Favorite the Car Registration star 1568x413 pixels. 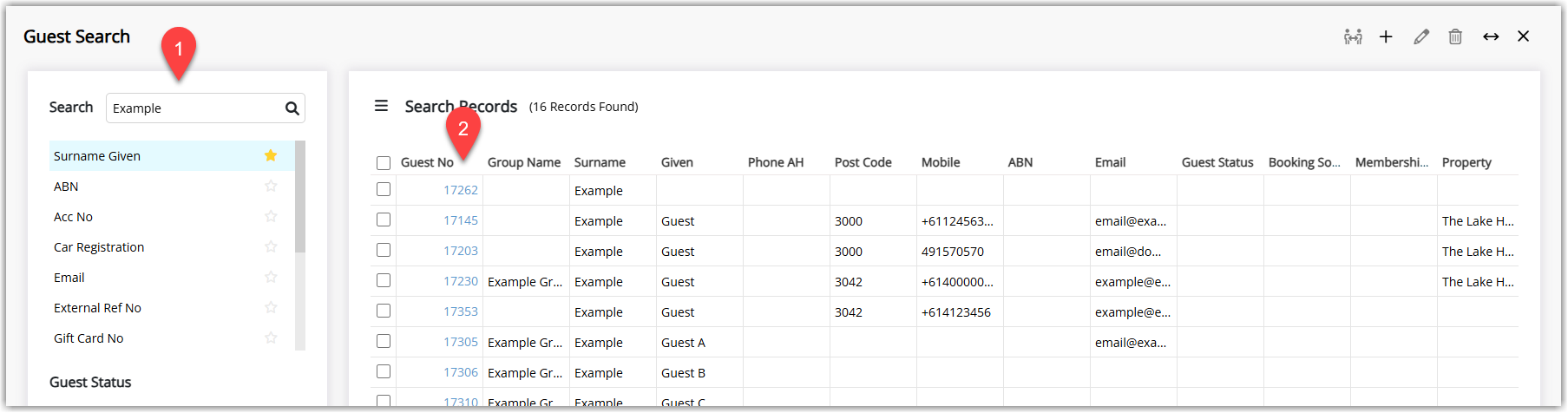(271, 246)
